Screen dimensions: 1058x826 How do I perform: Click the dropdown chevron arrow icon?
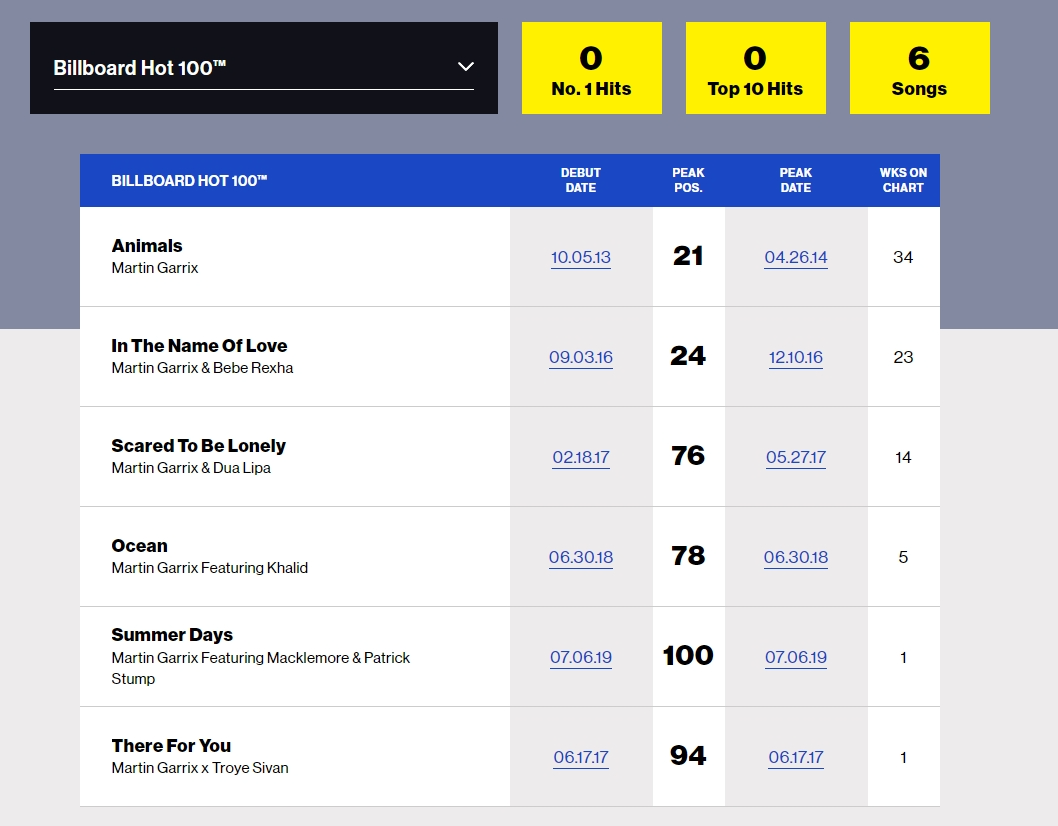466,67
